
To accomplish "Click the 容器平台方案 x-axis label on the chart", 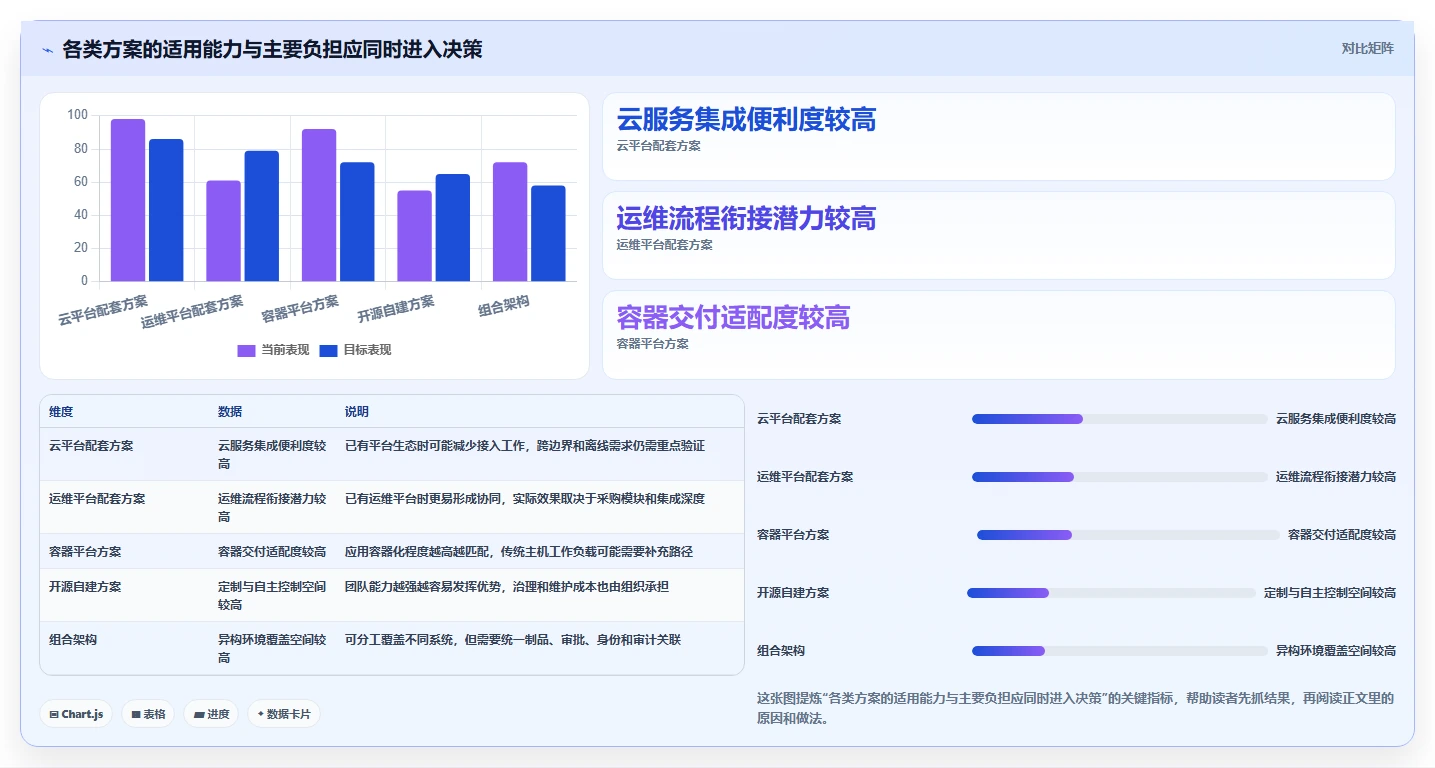I will point(300,309).
